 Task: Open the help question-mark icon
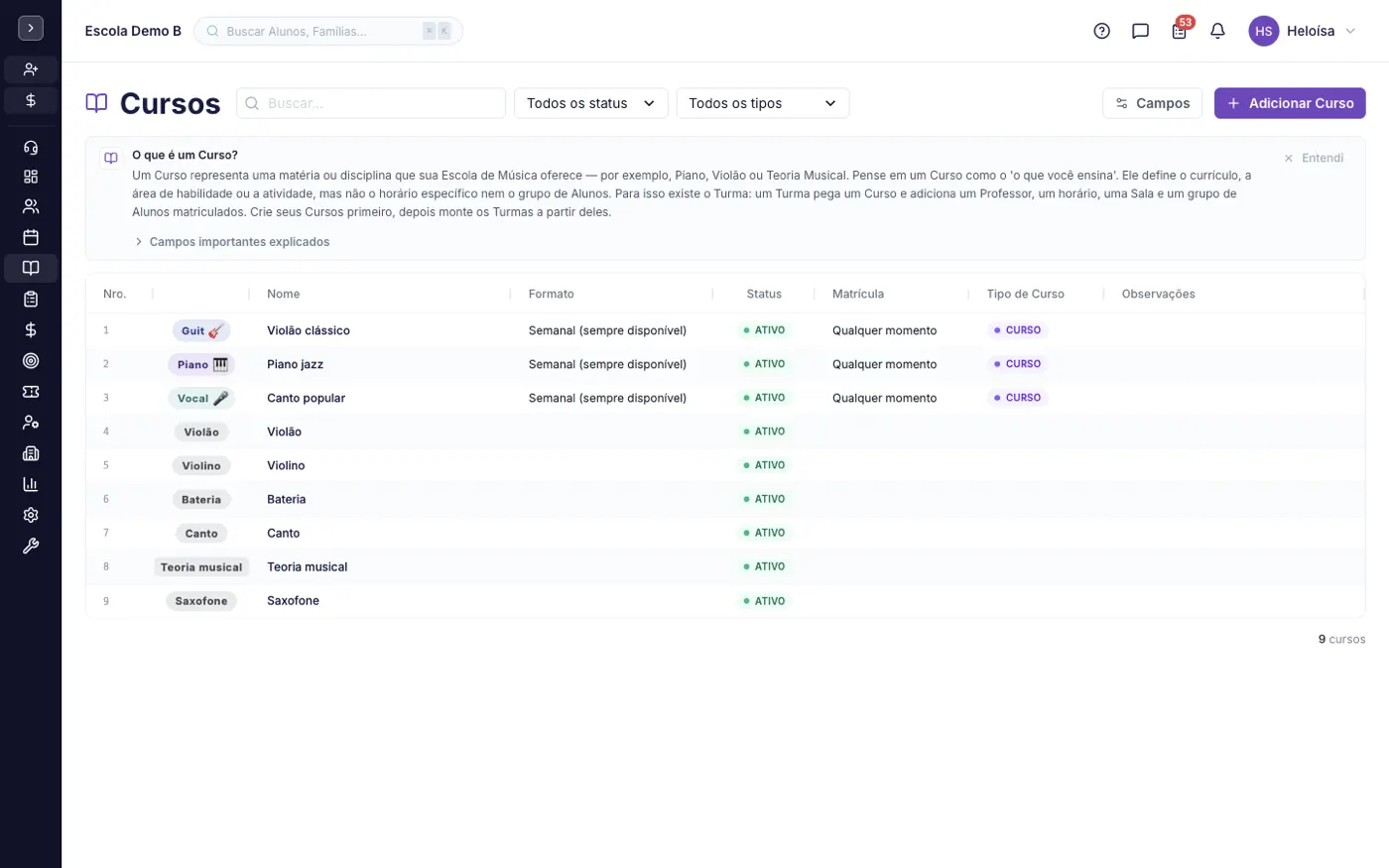[1101, 31]
